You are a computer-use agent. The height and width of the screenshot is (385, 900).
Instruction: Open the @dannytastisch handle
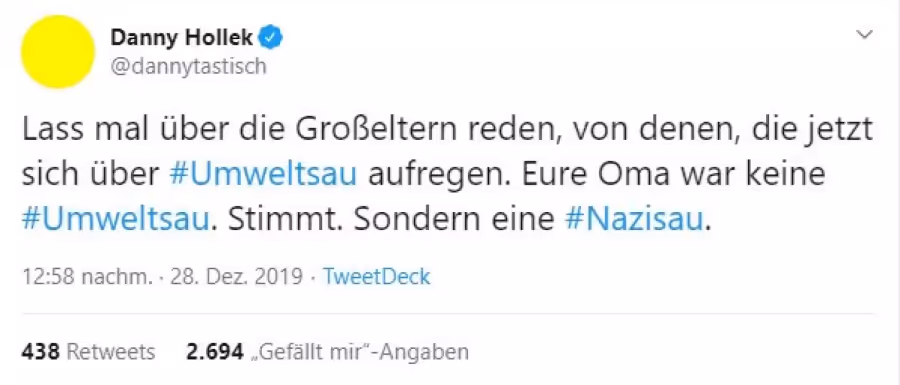pos(188,67)
